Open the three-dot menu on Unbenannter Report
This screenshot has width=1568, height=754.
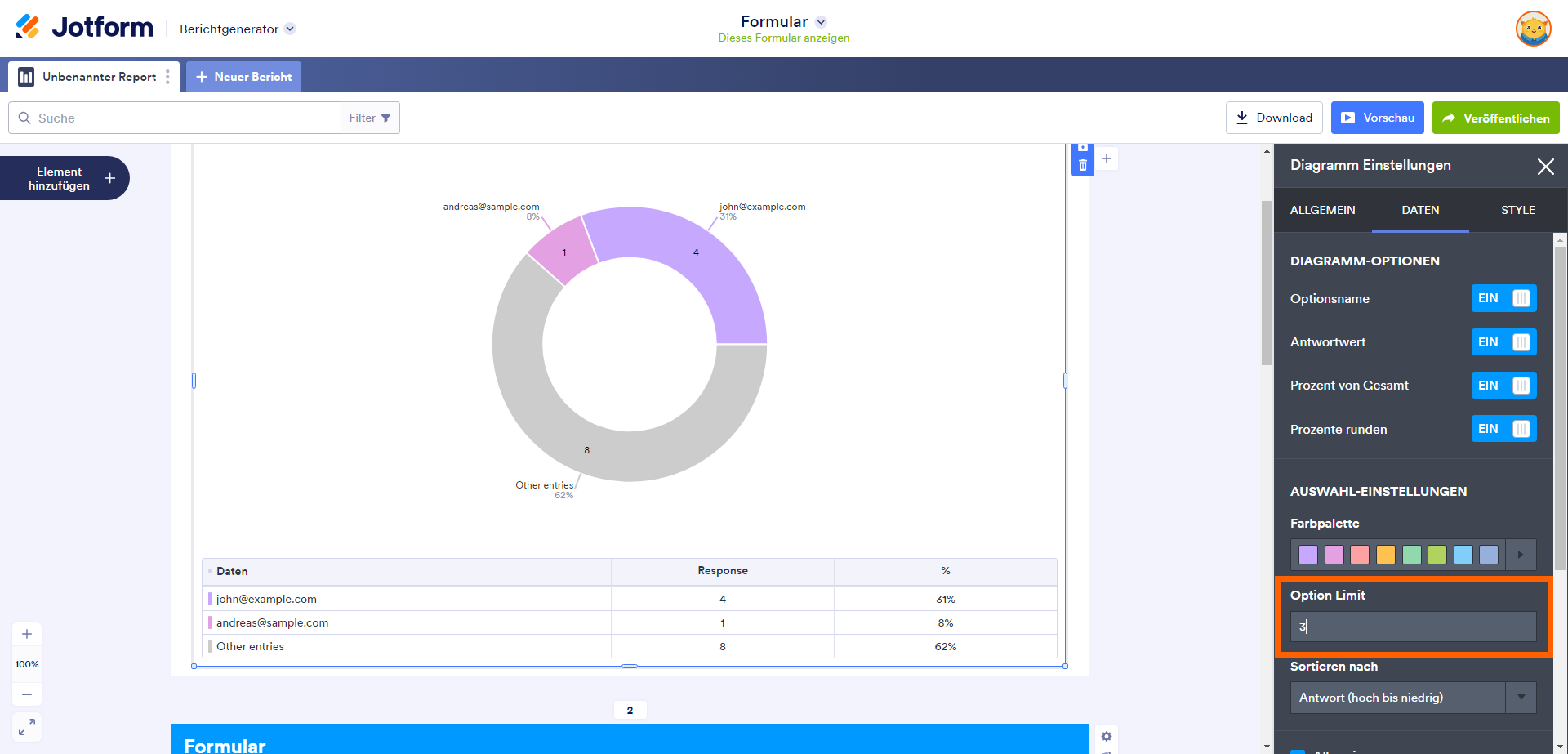coord(167,77)
